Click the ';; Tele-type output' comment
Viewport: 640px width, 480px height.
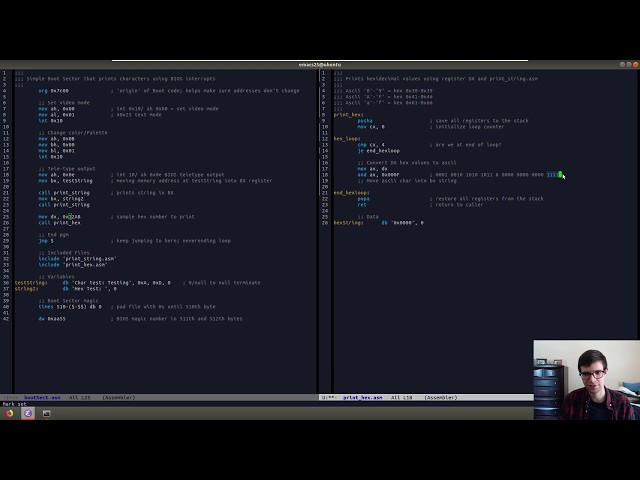[67, 169]
